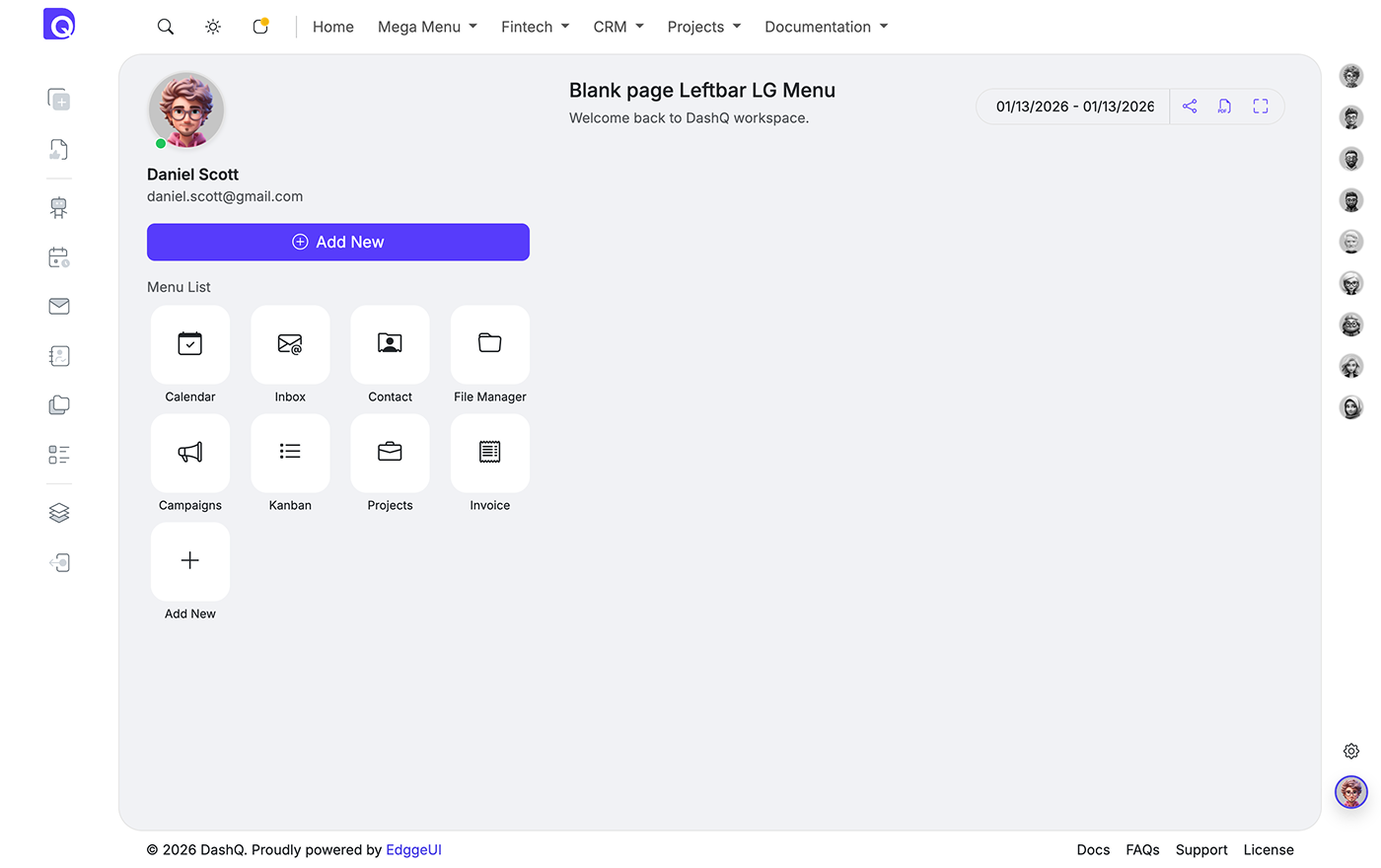This screenshot has height=868, width=1381.
Task: Select Daniel Scott's profile avatar
Action: click(x=186, y=110)
